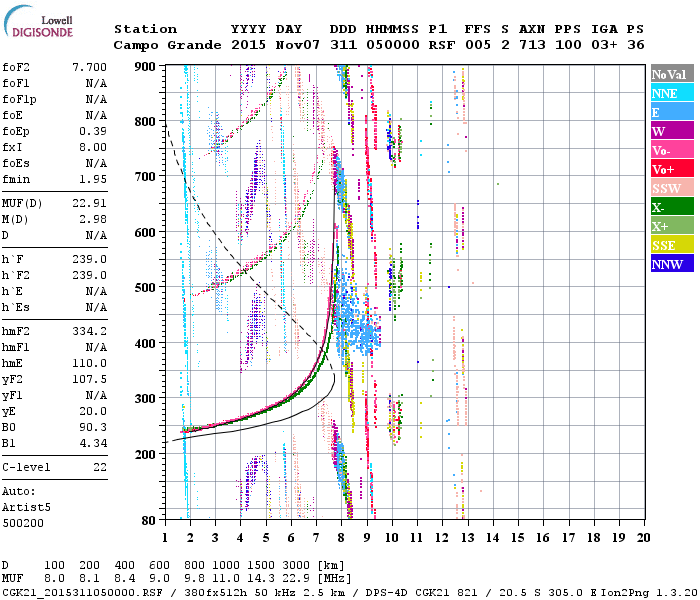Screen dimensions: 700x600
Task: Click the Campo Grande station name
Action: [167, 45]
